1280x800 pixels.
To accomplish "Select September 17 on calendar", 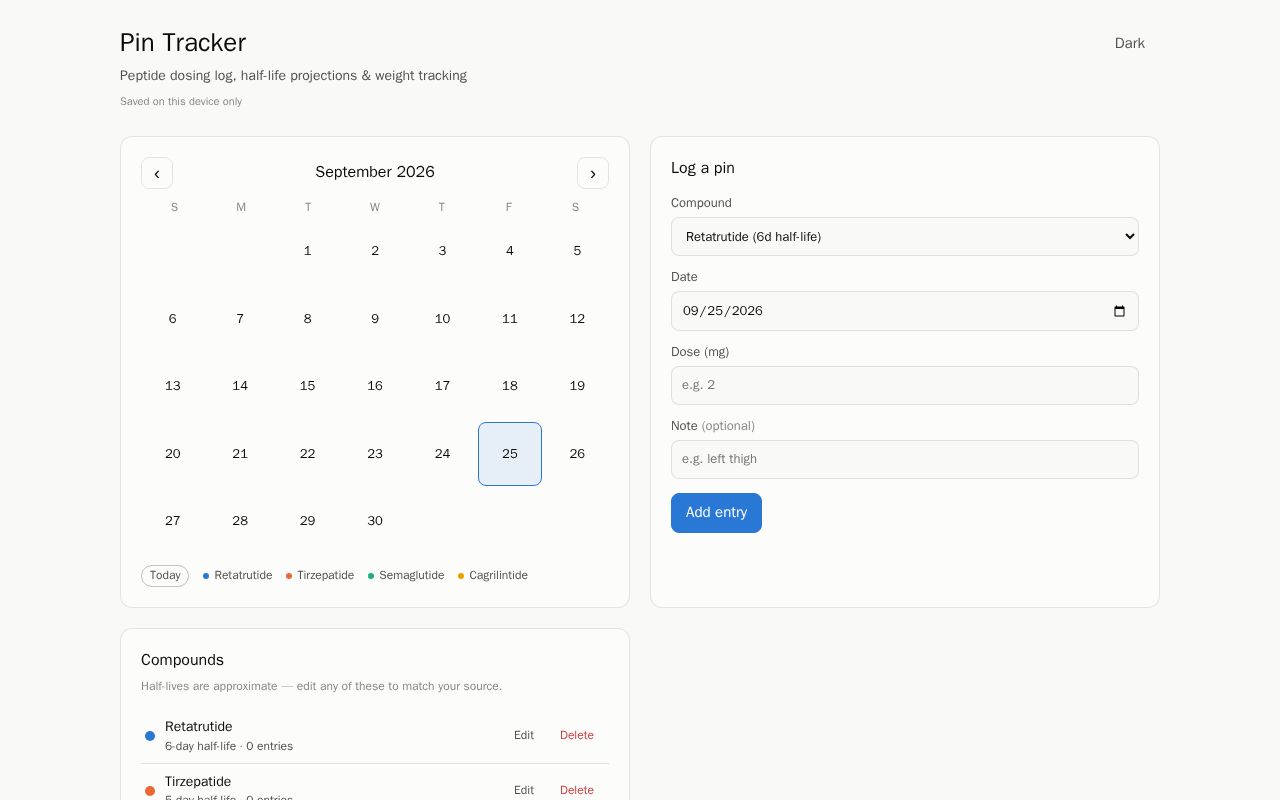I will point(442,386).
